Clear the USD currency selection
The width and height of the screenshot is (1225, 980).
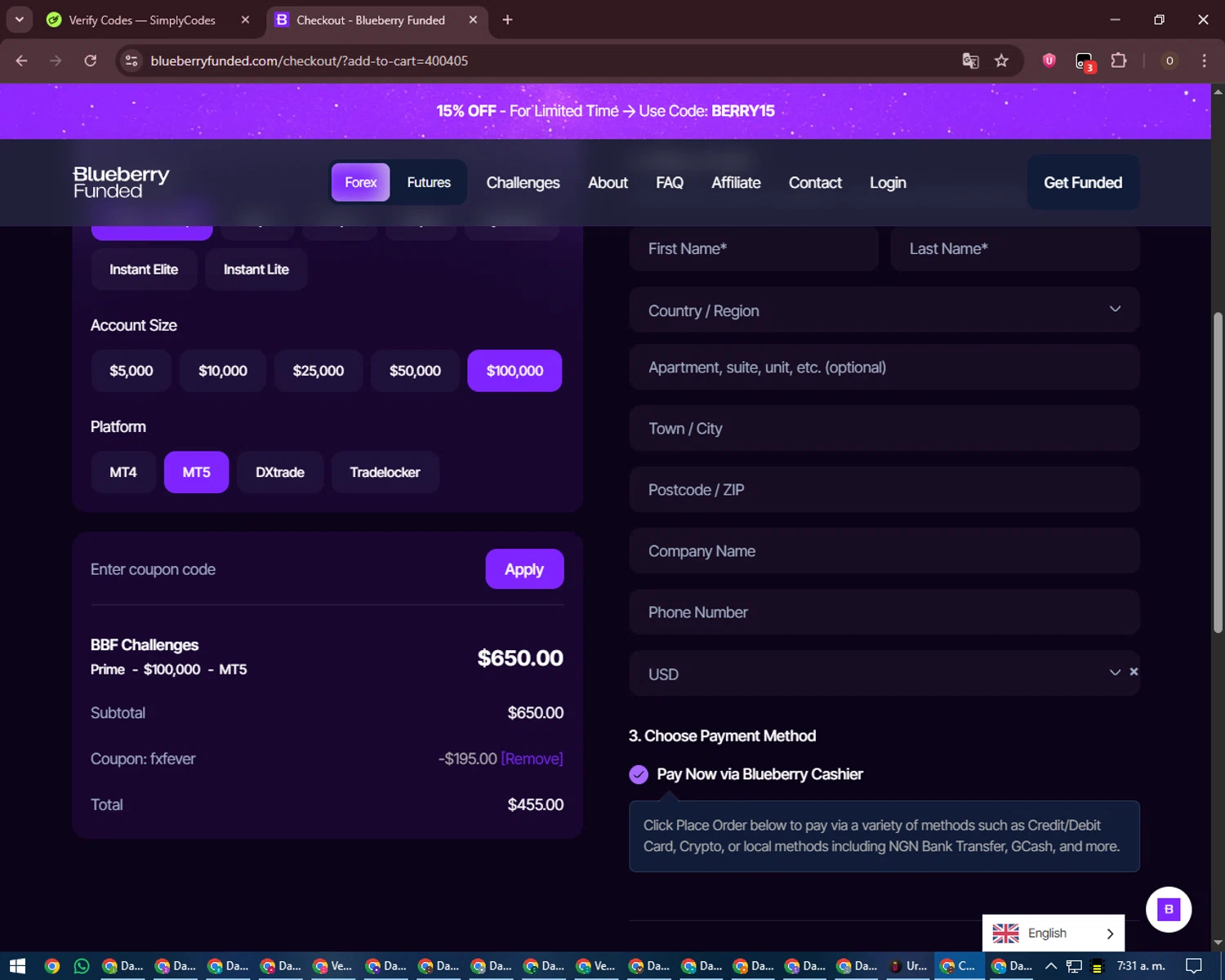coord(1134,671)
